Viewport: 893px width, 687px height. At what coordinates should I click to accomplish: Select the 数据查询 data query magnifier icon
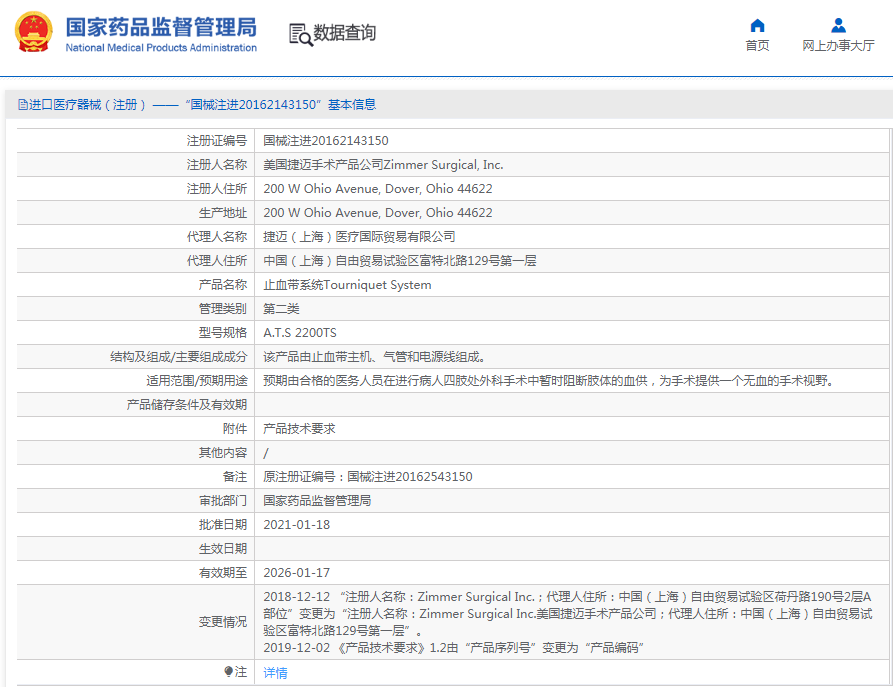298,33
